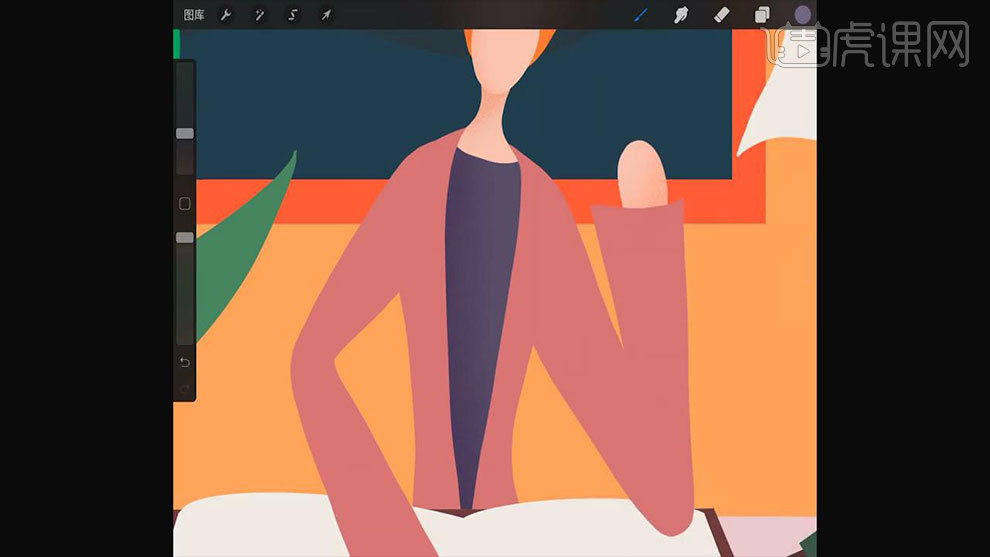
Task: Click the brush size slider handle
Action: click(184, 133)
